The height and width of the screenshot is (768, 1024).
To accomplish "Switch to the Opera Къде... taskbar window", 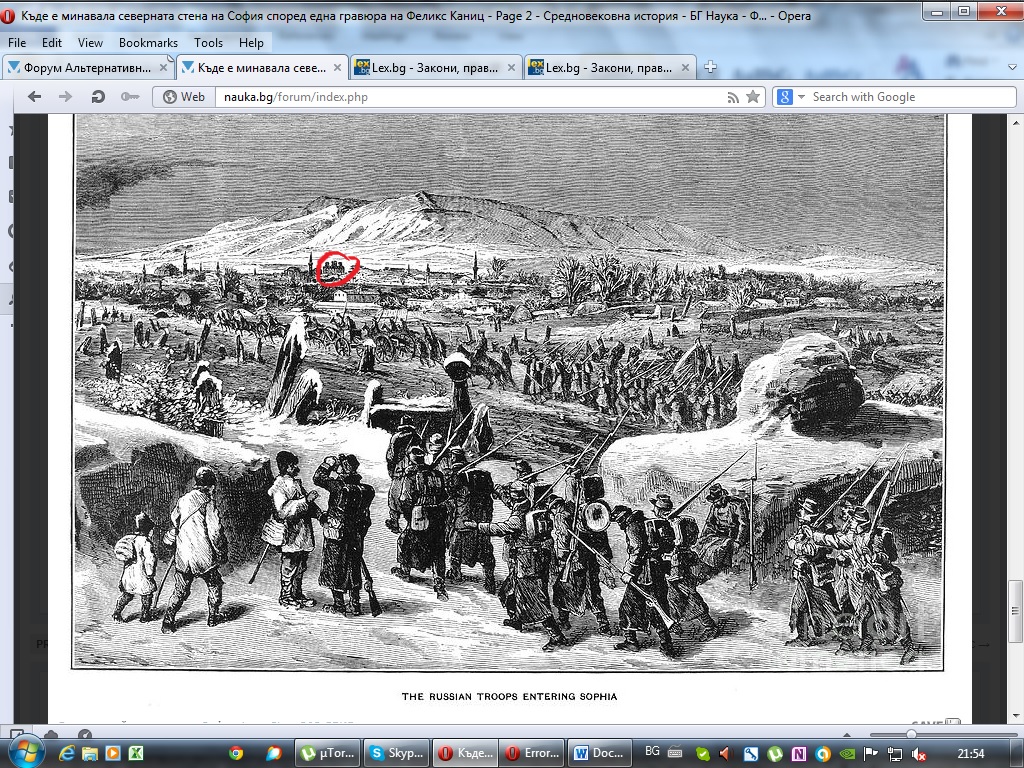I will pos(465,753).
